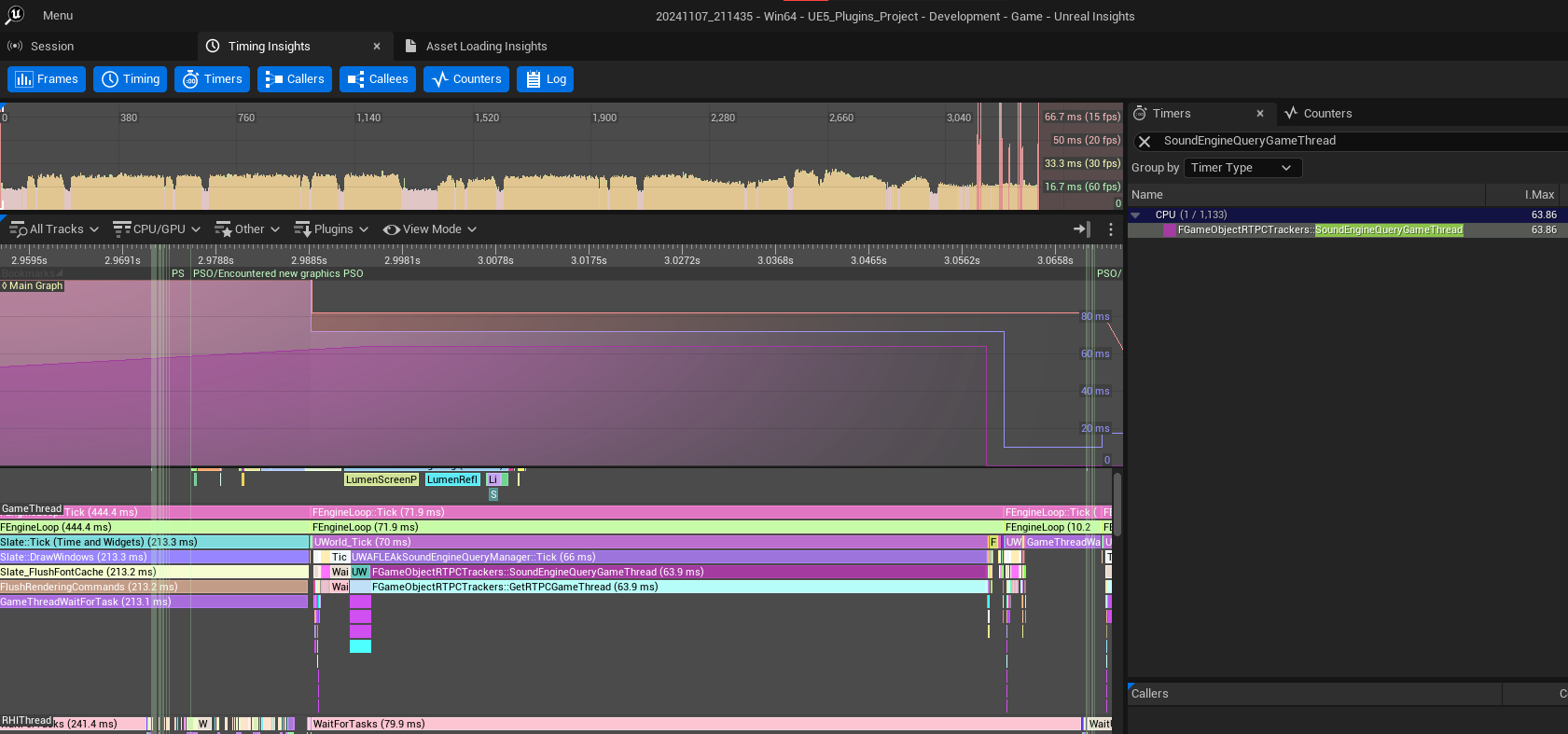This screenshot has height=734, width=1568.
Task: Open the Group by Timer Type combo box
Action: (1242, 168)
